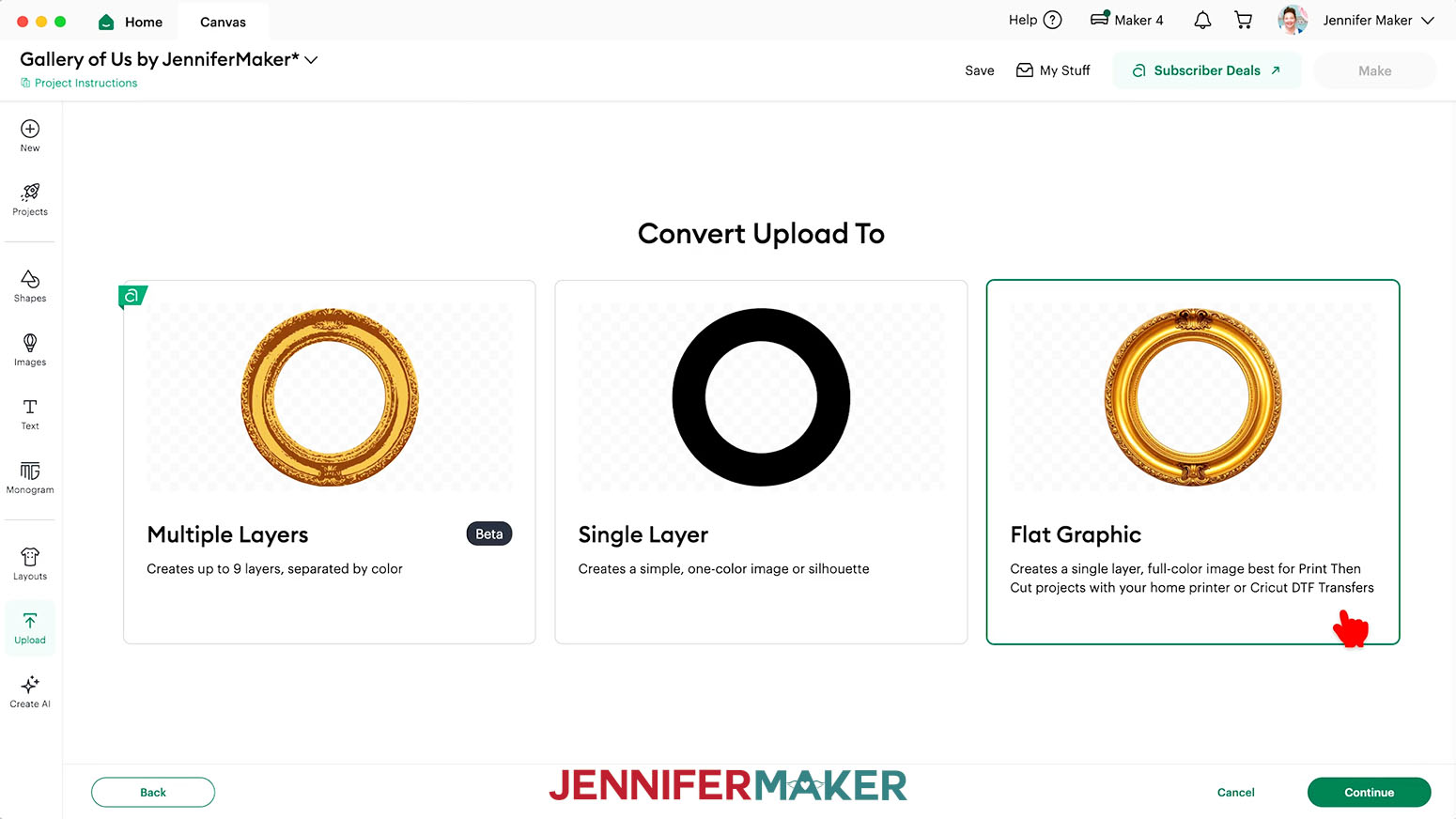
Task: Click the Cancel button
Action: (x=1235, y=792)
